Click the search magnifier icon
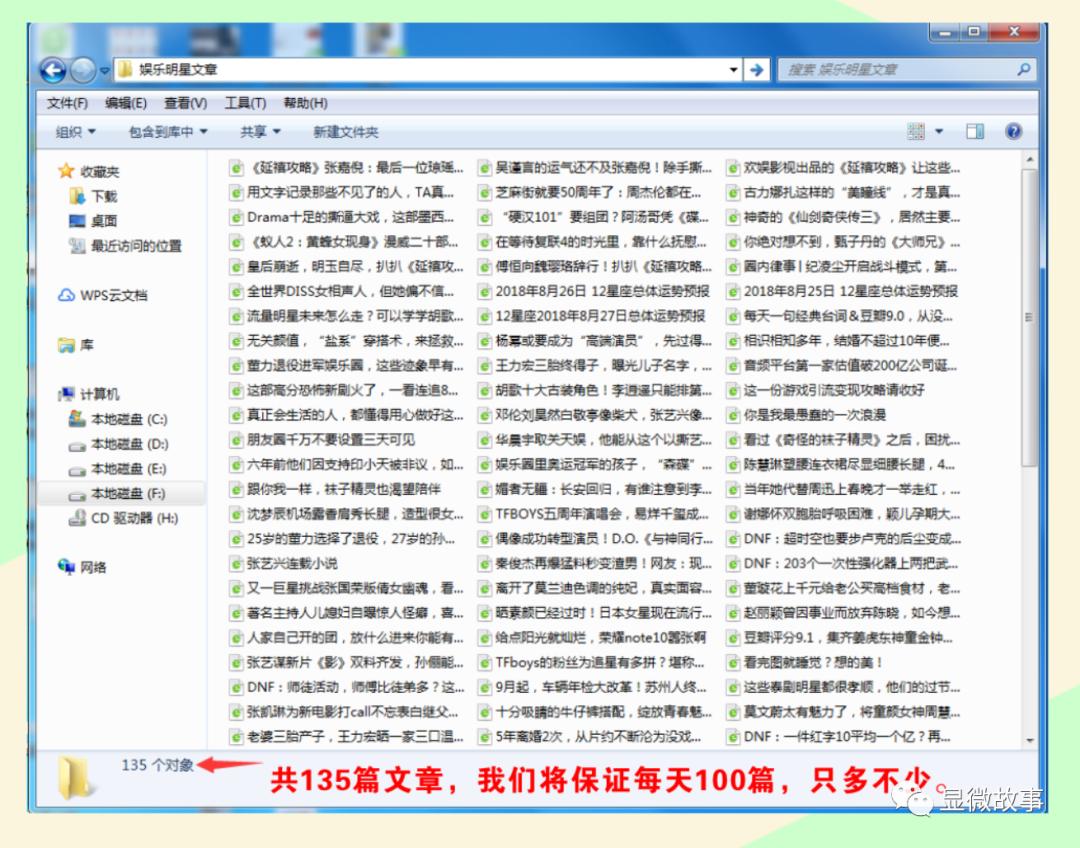Viewport: 1080px width, 848px height. pos(1023,70)
